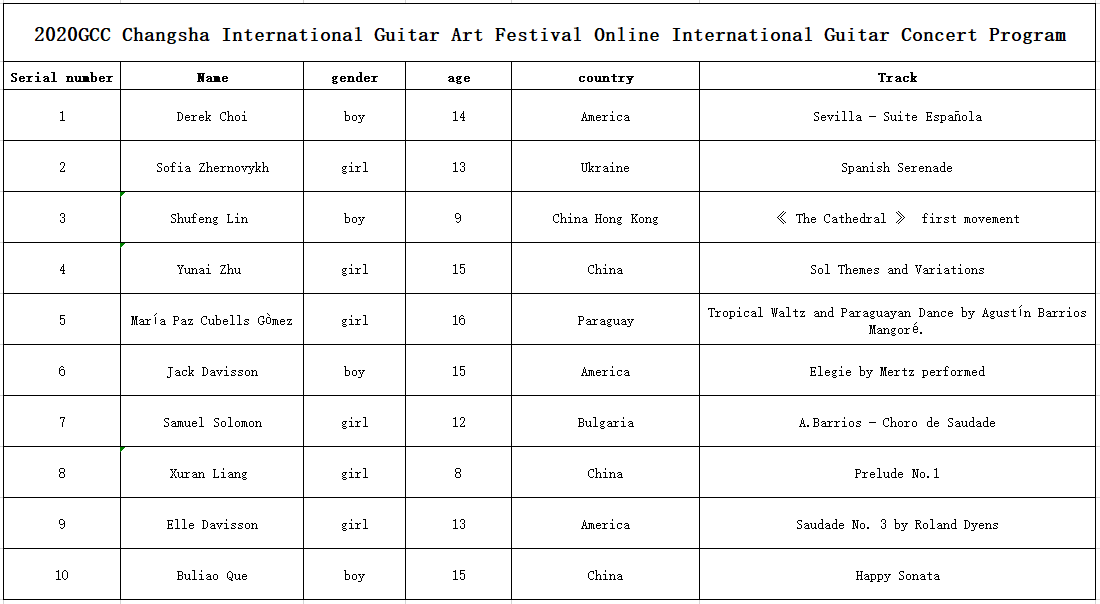Select the Sol Themes and Variations cell
Image resolution: width=1100 pixels, height=604 pixels.
pyautogui.click(x=897, y=269)
